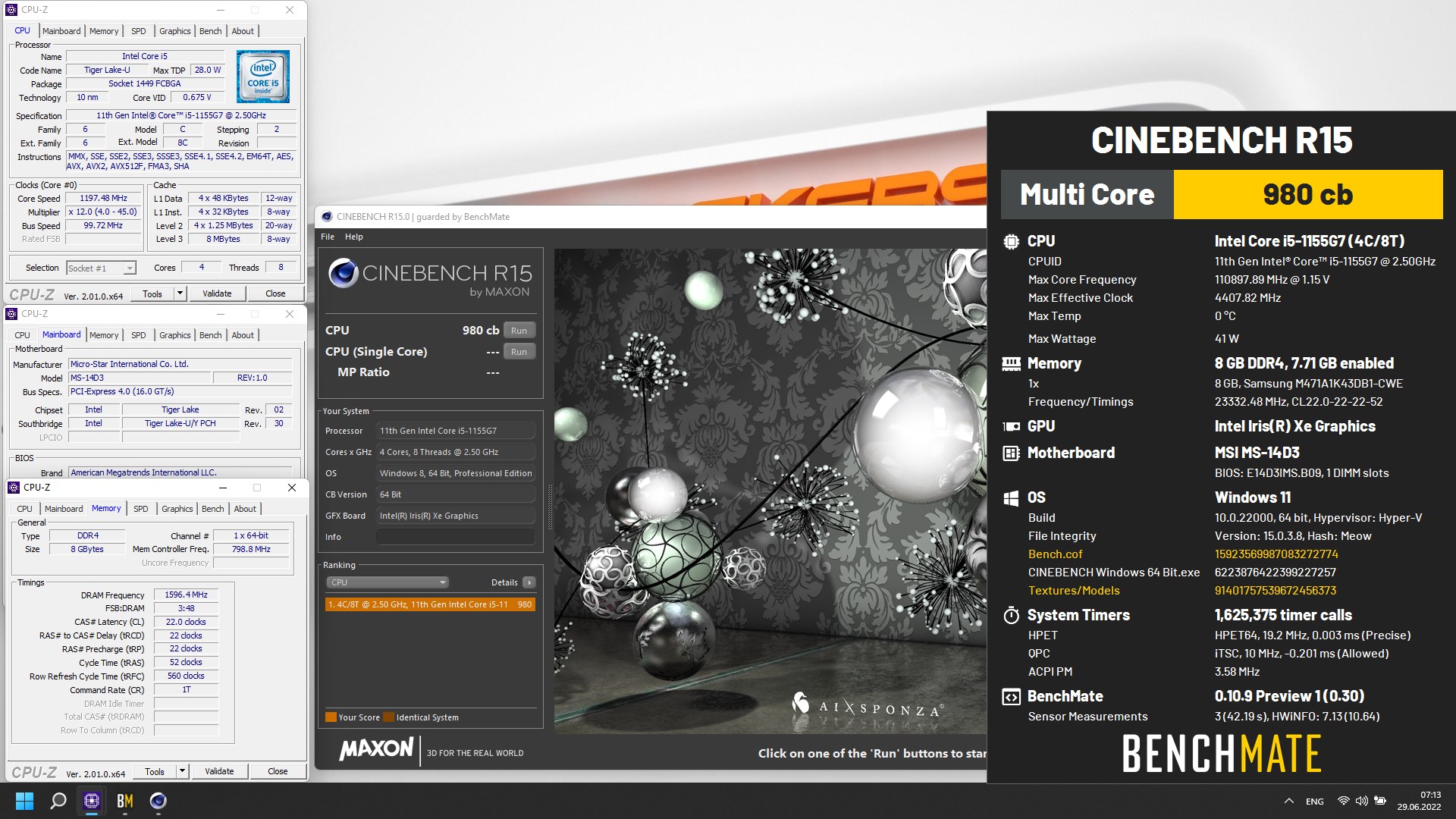Open About tab in bottom CPU-Z window

pyautogui.click(x=245, y=509)
